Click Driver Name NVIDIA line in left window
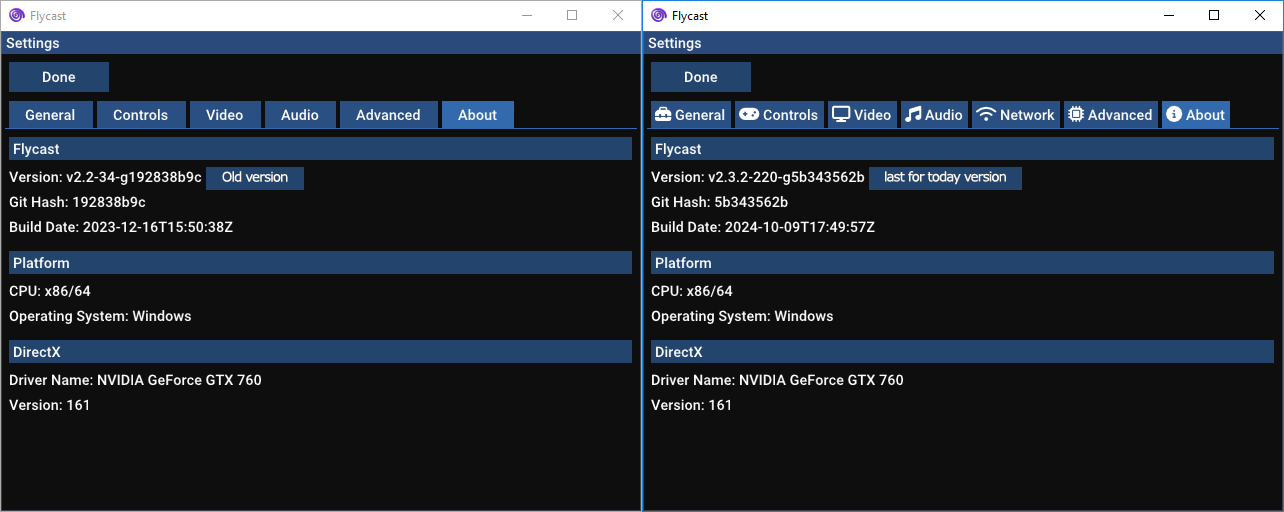The width and height of the screenshot is (1284, 512). click(135, 380)
